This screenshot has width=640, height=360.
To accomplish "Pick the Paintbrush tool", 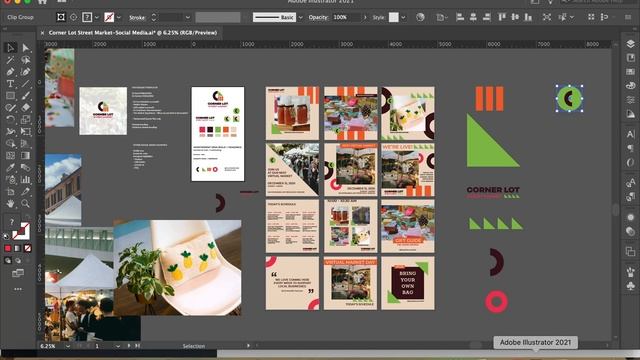I will (x=26, y=96).
